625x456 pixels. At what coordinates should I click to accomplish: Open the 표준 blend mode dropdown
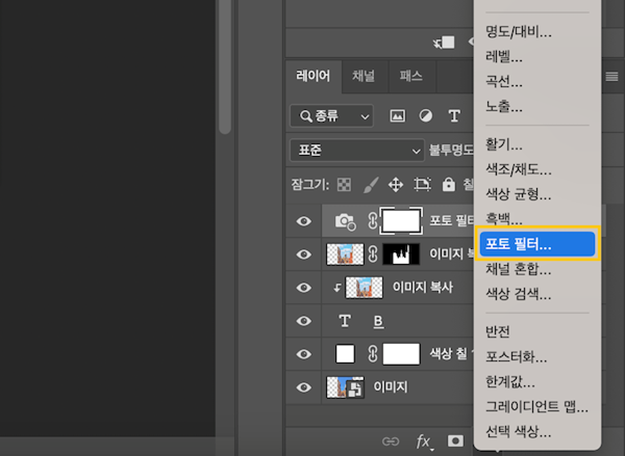(357, 150)
